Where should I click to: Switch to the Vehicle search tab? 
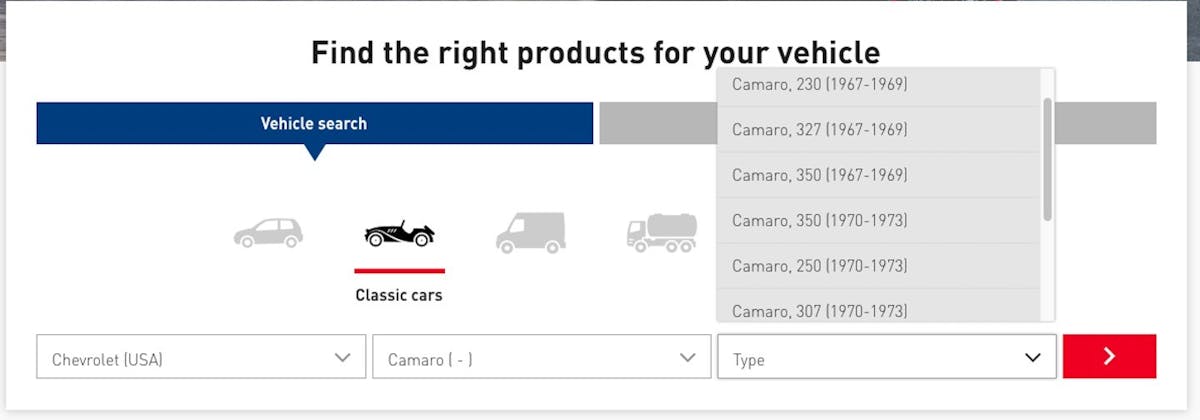(x=314, y=123)
